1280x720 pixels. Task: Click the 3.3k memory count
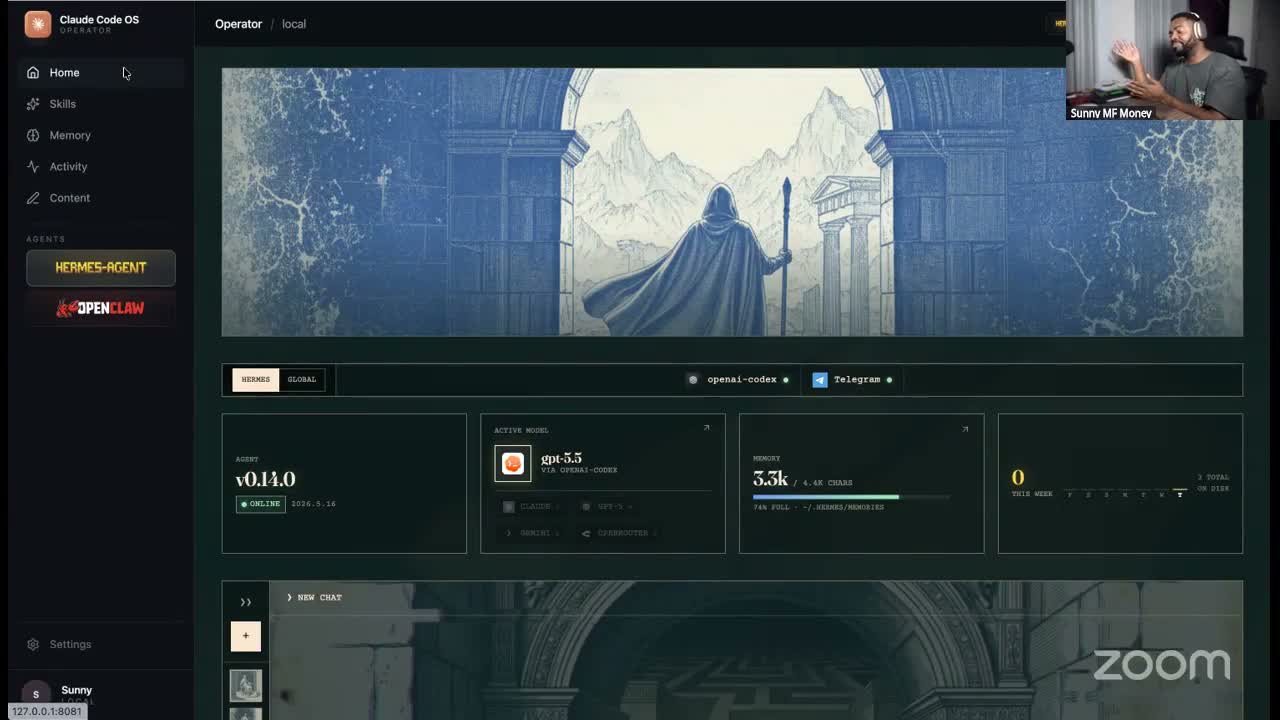click(x=771, y=479)
